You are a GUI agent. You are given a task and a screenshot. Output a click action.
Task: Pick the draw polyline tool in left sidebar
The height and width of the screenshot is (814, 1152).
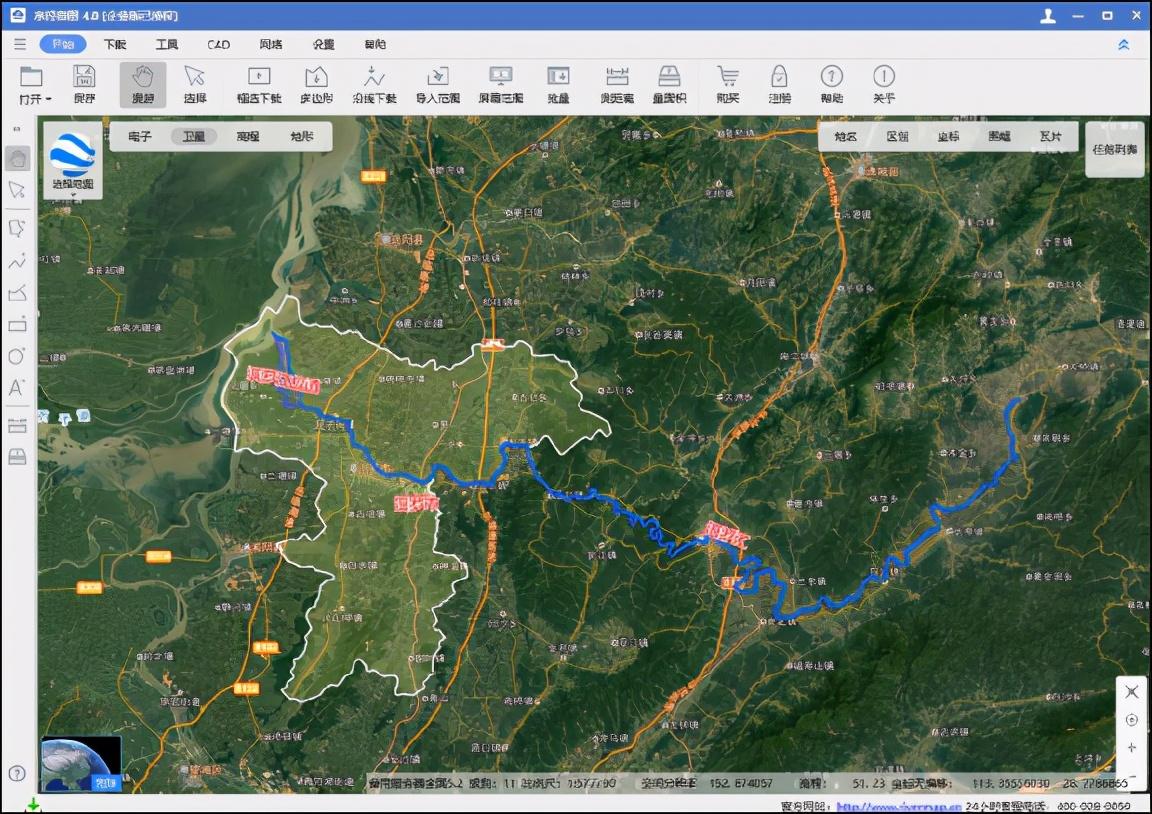tap(17, 261)
